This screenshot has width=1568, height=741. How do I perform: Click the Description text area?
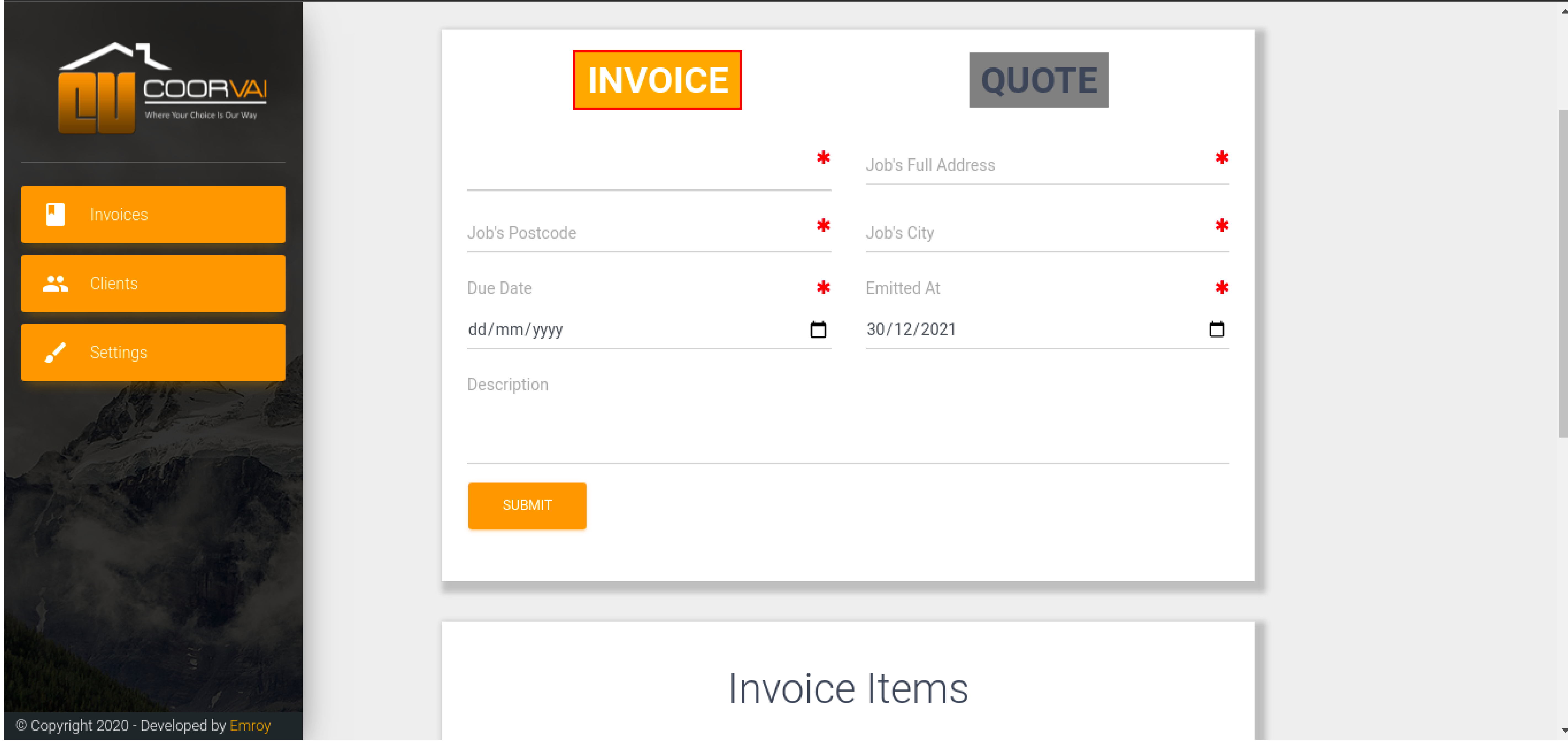pyautogui.click(x=847, y=426)
